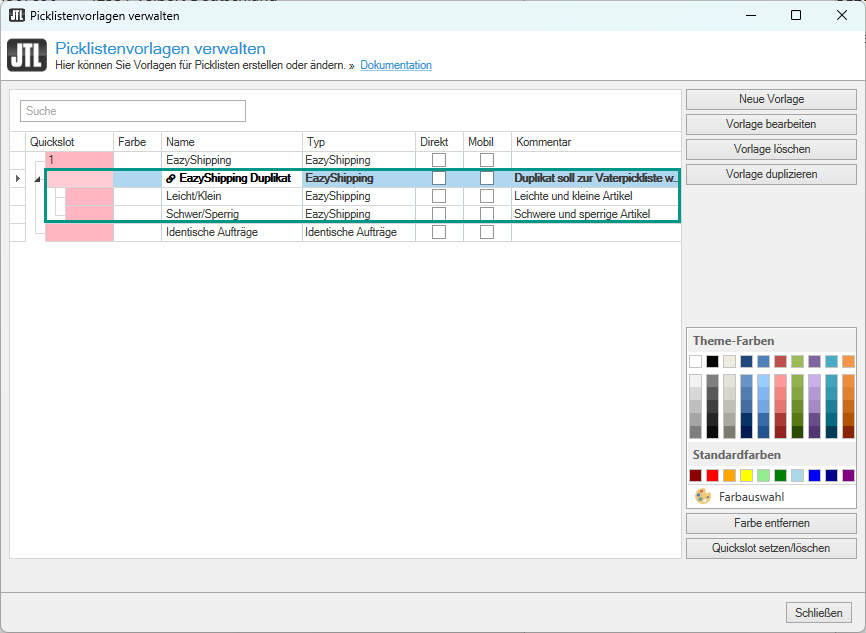Click the link icon beside EazyShipping Duplikat
Image resolution: width=866 pixels, height=633 pixels.
coord(171,178)
